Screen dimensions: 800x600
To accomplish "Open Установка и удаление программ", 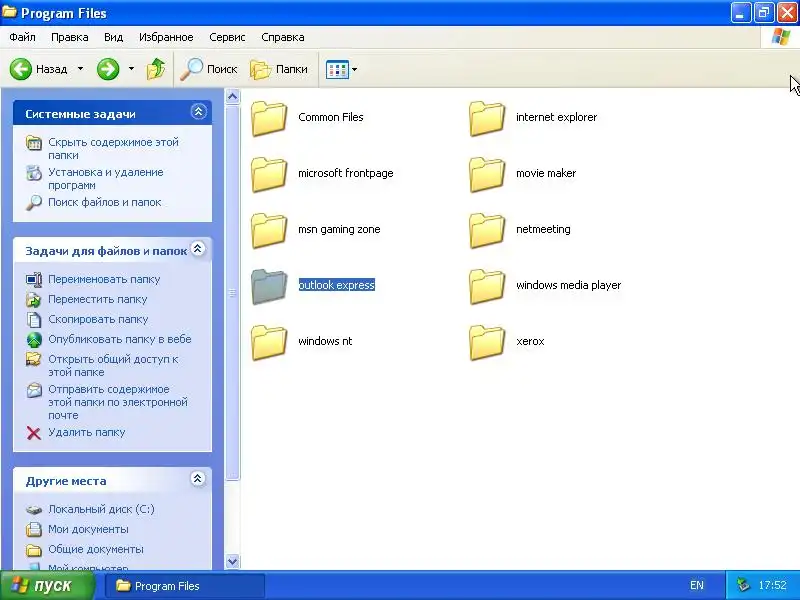I will [106, 179].
